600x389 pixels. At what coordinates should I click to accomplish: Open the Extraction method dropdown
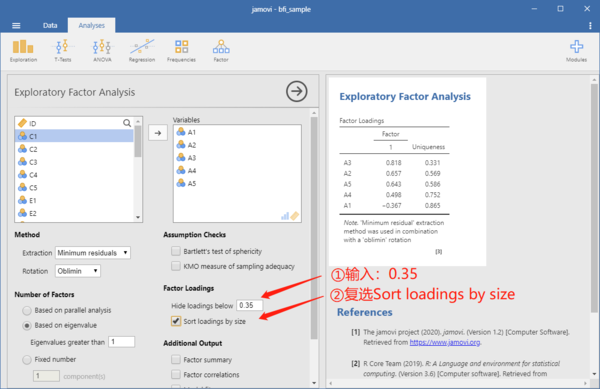coord(93,253)
